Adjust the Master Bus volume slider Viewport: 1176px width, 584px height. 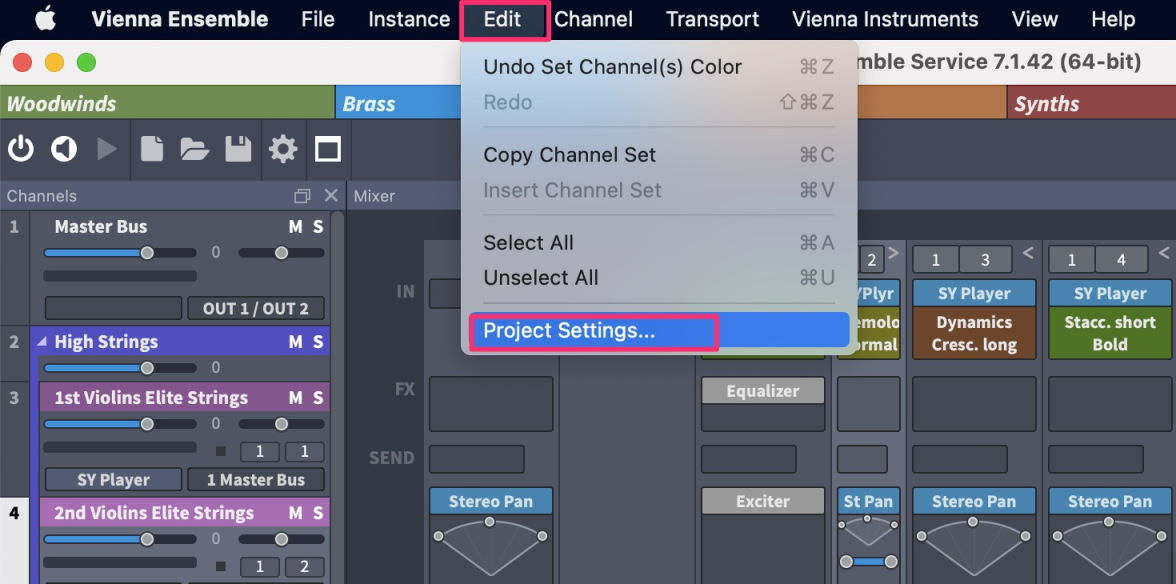(x=120, y=253)
